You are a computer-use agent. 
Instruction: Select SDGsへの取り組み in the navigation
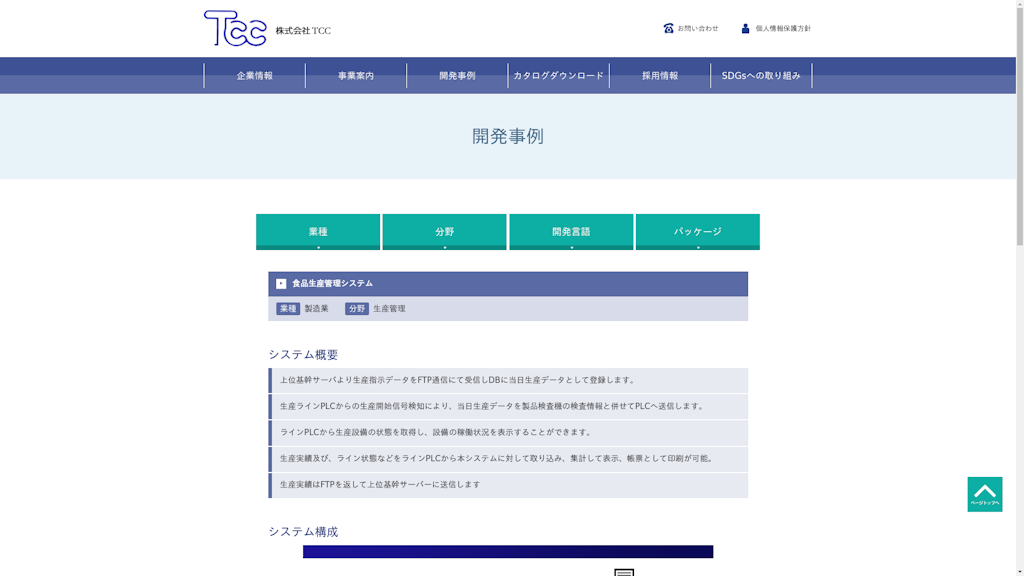[760, 74]
